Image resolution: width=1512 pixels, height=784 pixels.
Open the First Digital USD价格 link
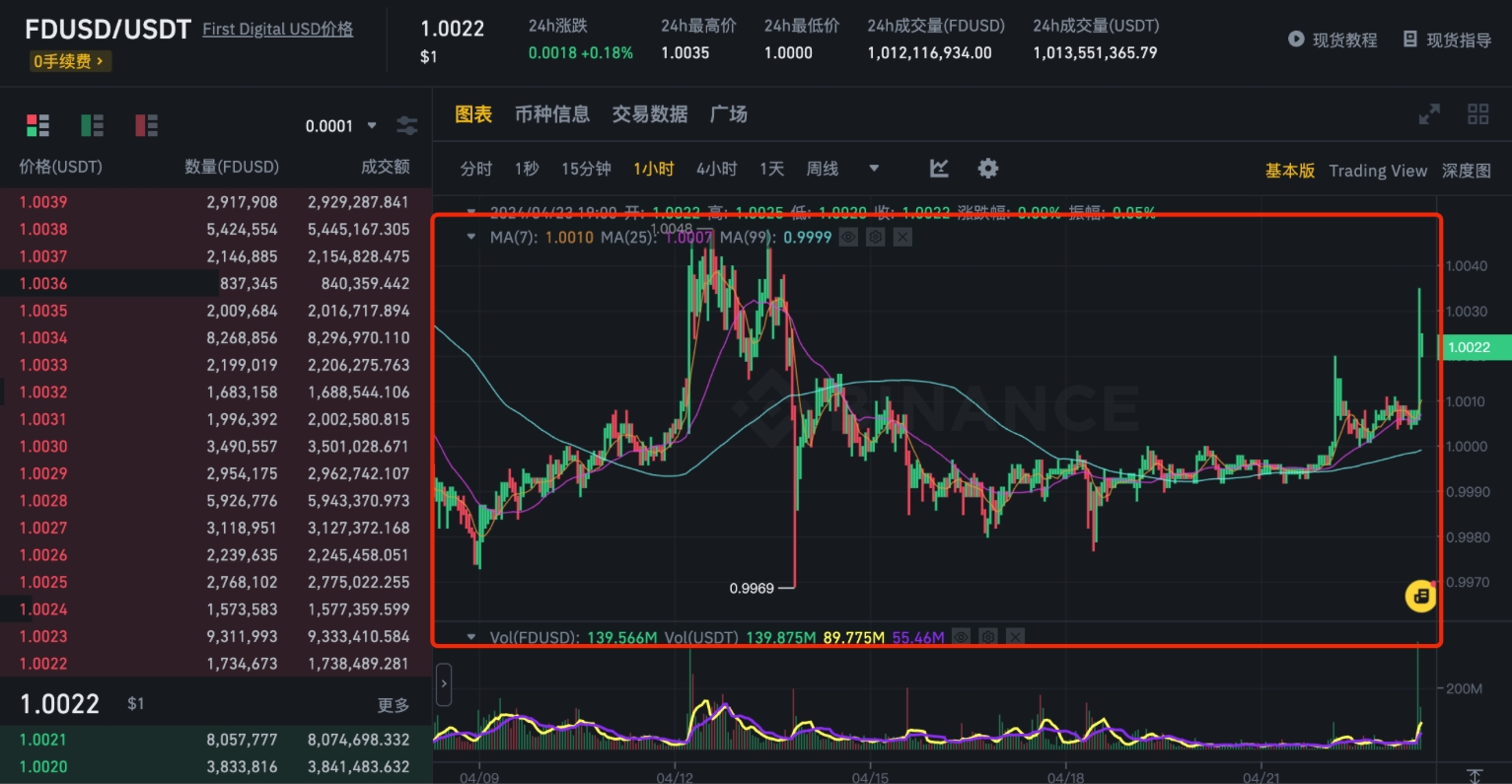click(277, 30)
